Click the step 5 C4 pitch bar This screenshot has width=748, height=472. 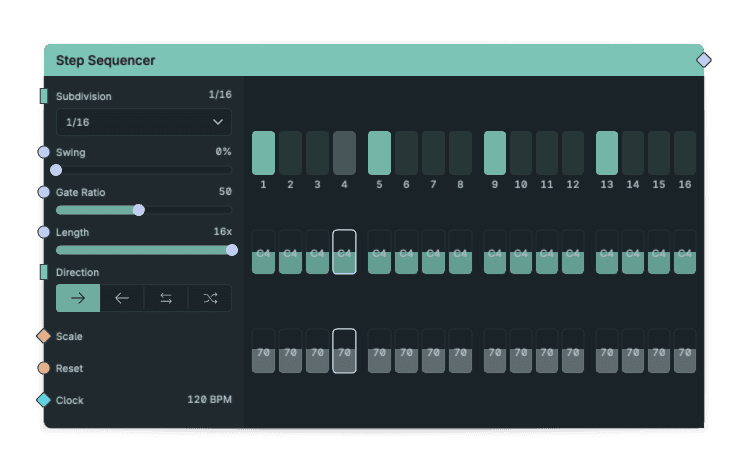pyautogui.click(x=379, y=252)
